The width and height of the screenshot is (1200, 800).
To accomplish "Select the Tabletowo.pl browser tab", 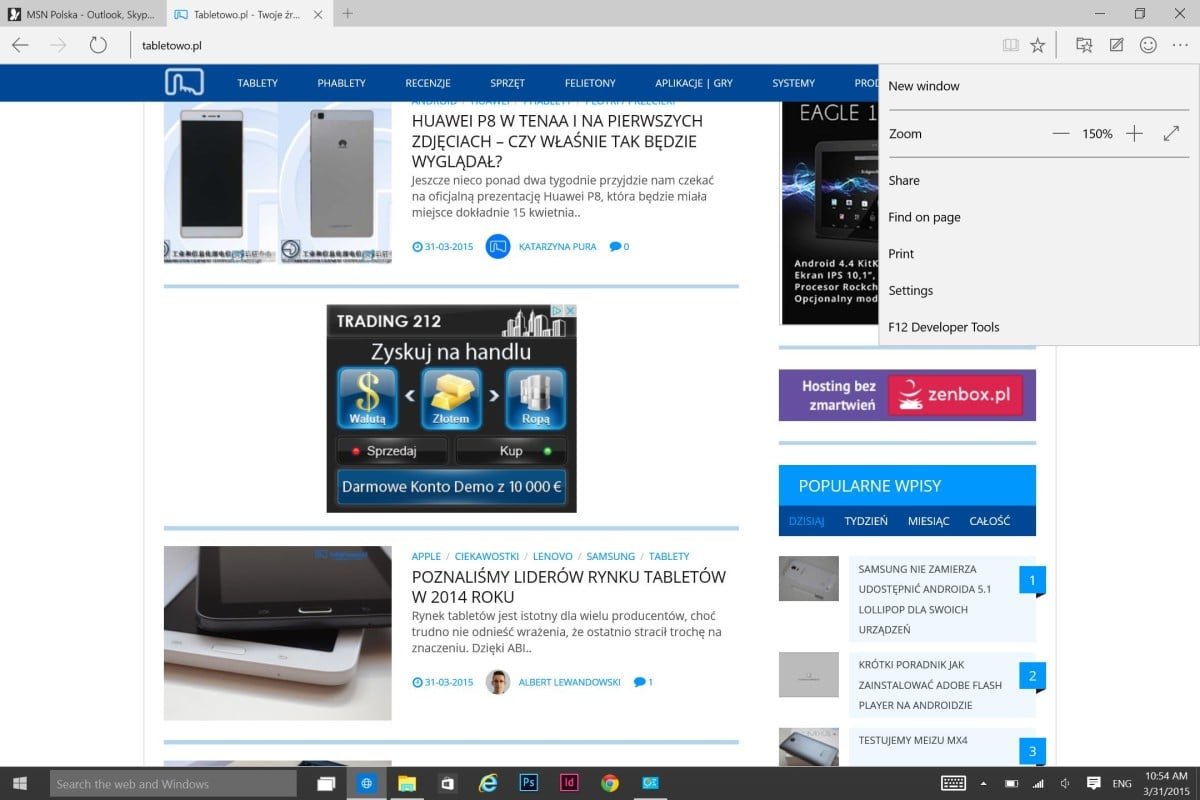I will (x=248, y=14).
